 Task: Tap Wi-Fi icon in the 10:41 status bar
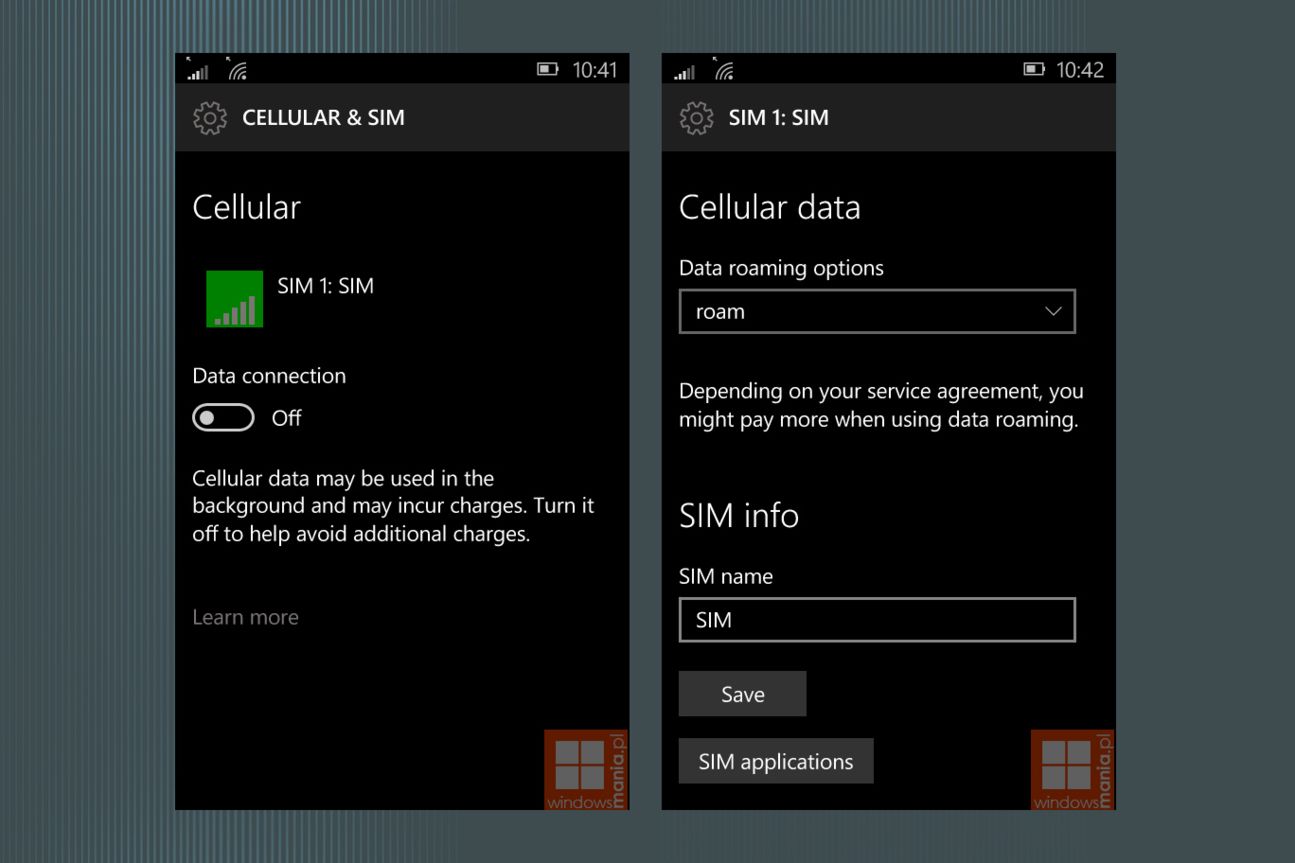pyautogui.click(x=237, y=71)
